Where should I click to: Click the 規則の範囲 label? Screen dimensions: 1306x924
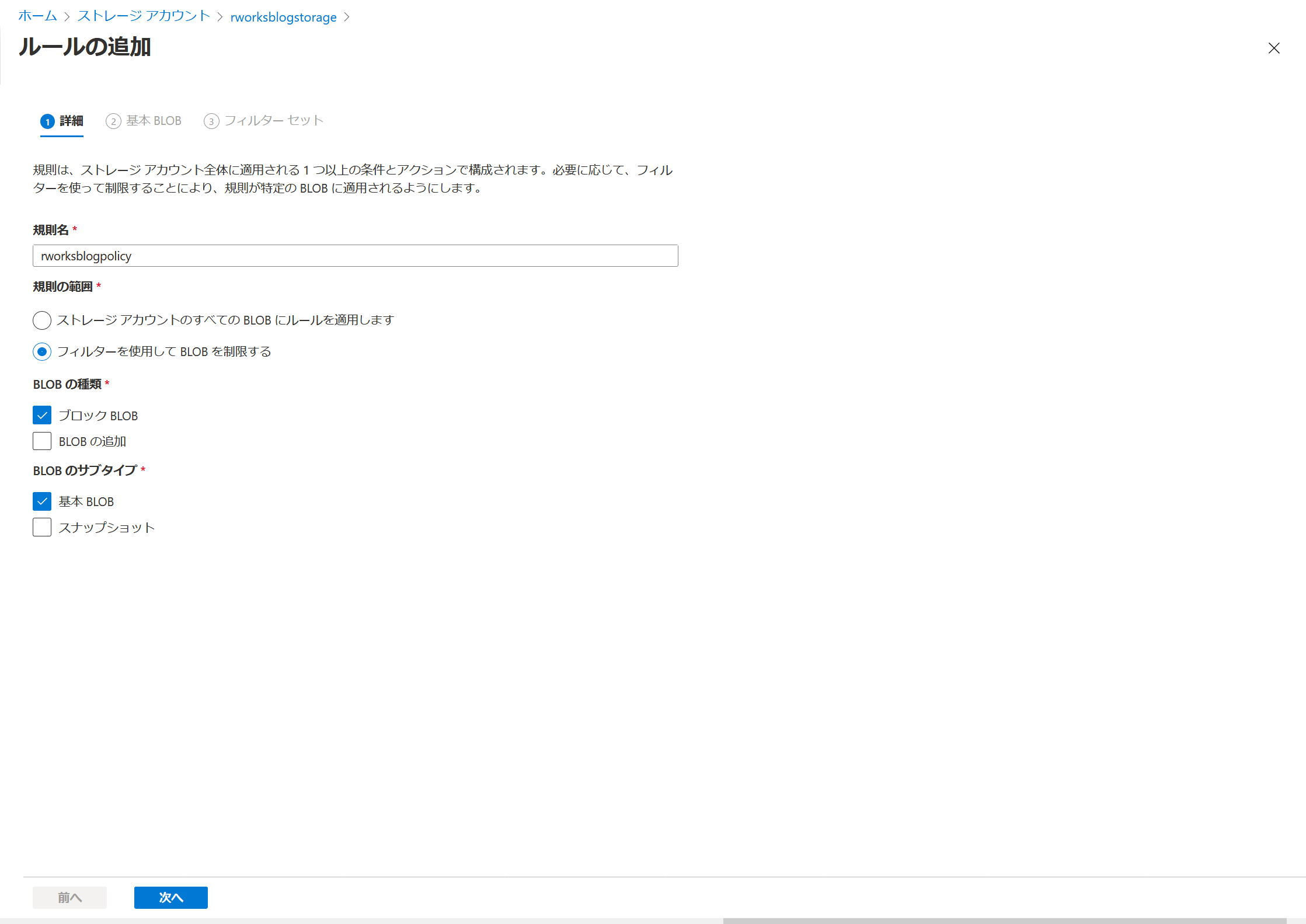point(63,287)
